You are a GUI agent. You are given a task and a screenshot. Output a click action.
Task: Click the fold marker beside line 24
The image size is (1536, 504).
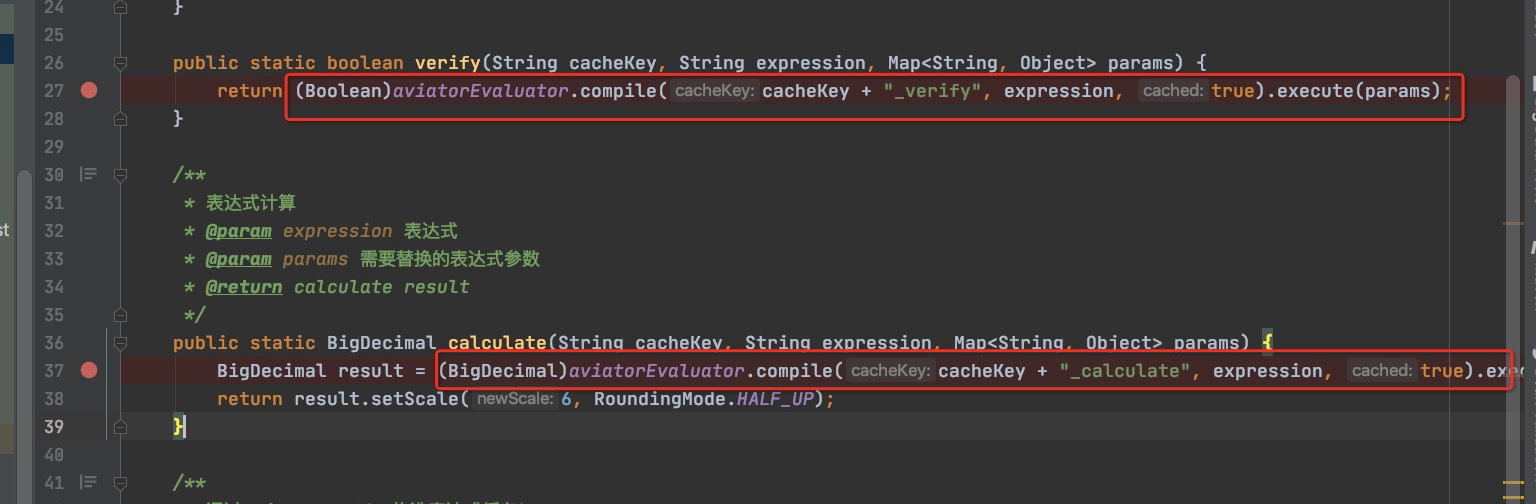tap(121, 7)
